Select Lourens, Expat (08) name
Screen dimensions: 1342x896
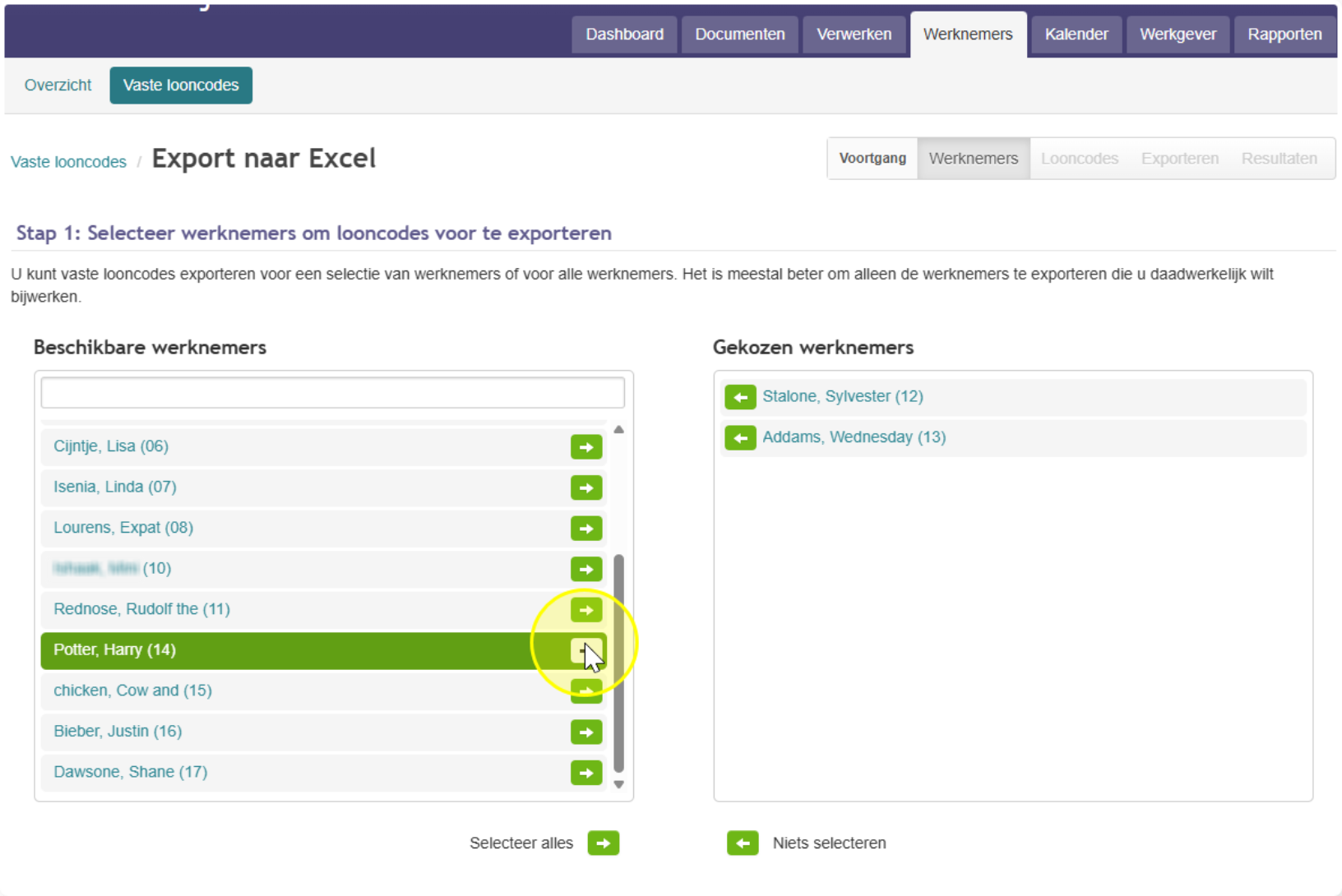(123, 528)
